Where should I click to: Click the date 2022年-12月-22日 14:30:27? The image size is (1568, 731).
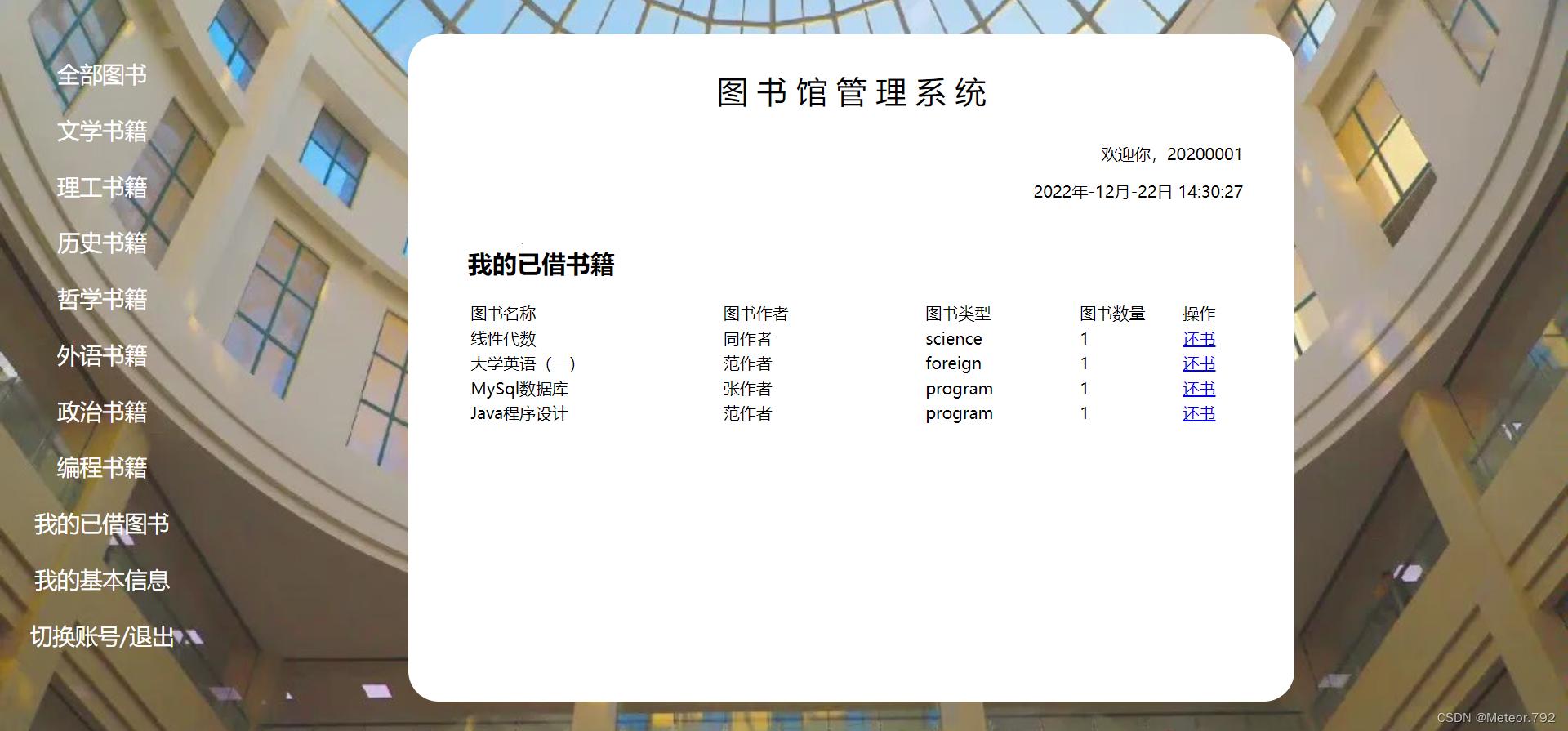pos(1138,192)
